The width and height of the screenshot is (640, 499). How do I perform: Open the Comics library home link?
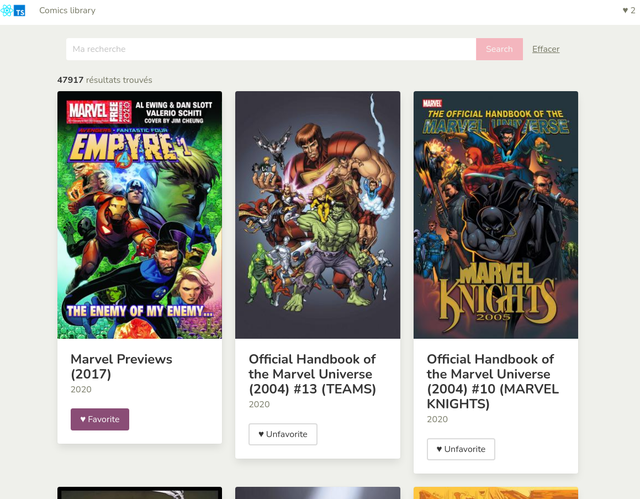(x=67, y=11)
